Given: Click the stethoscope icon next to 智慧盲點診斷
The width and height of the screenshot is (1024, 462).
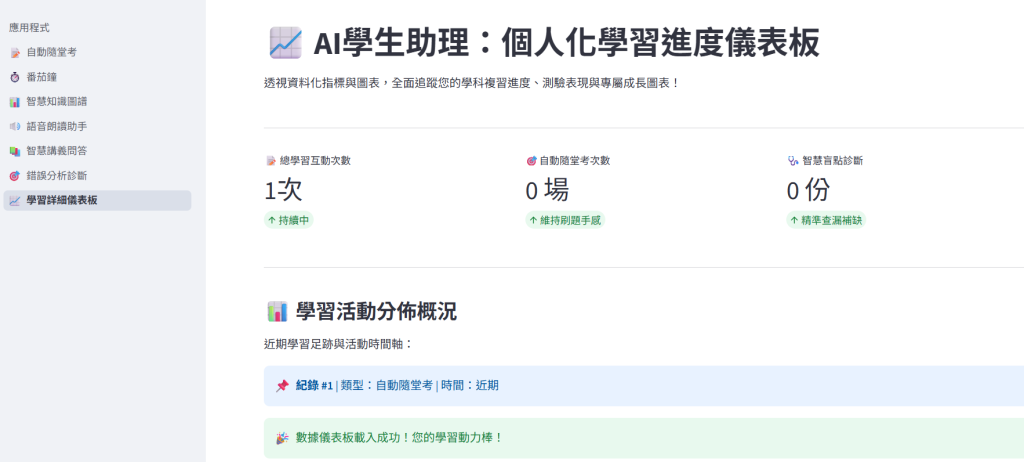Looking at the screenshot, I should coord(793,161).
